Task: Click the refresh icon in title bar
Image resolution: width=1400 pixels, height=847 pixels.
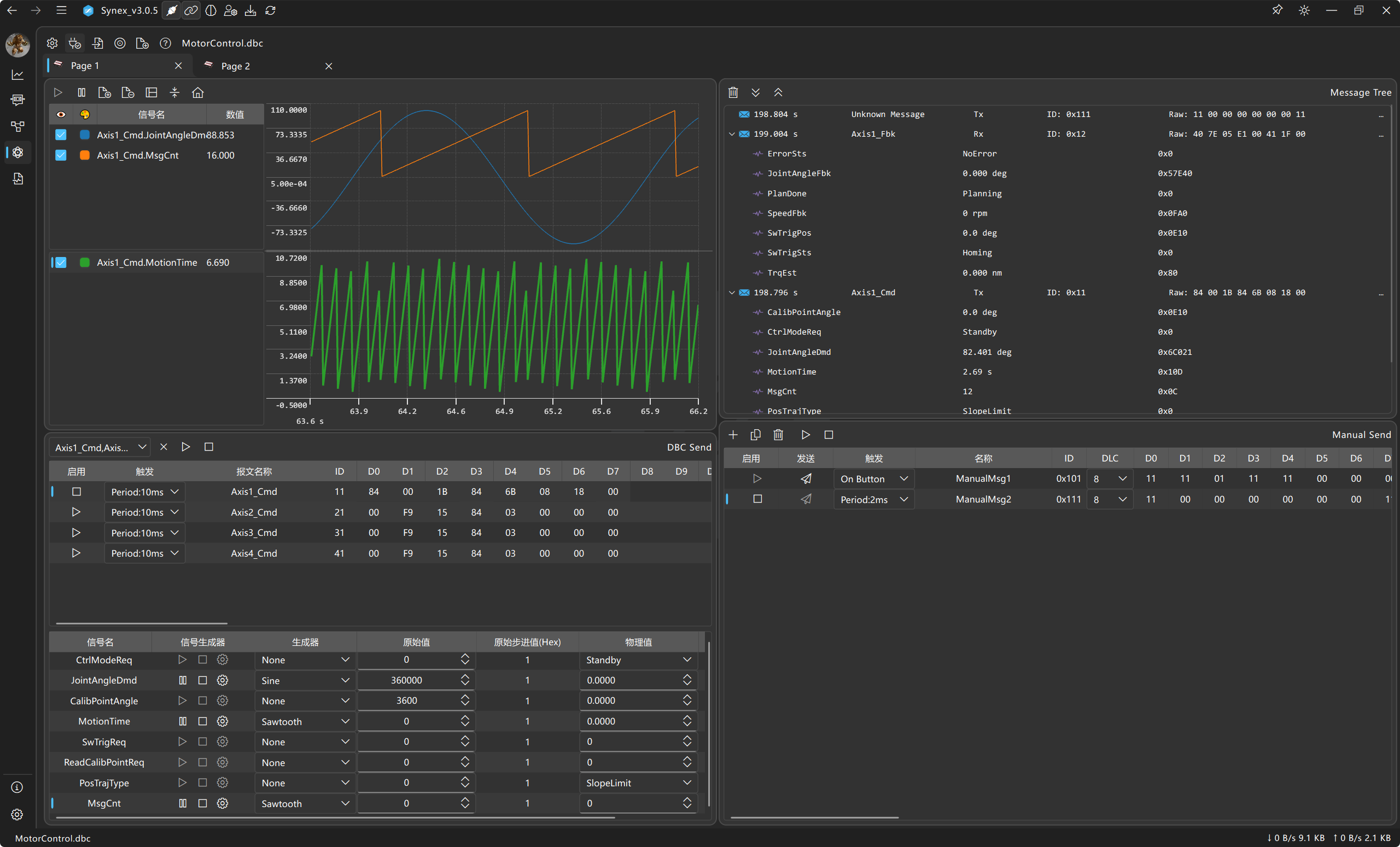Action: point(271,10)
